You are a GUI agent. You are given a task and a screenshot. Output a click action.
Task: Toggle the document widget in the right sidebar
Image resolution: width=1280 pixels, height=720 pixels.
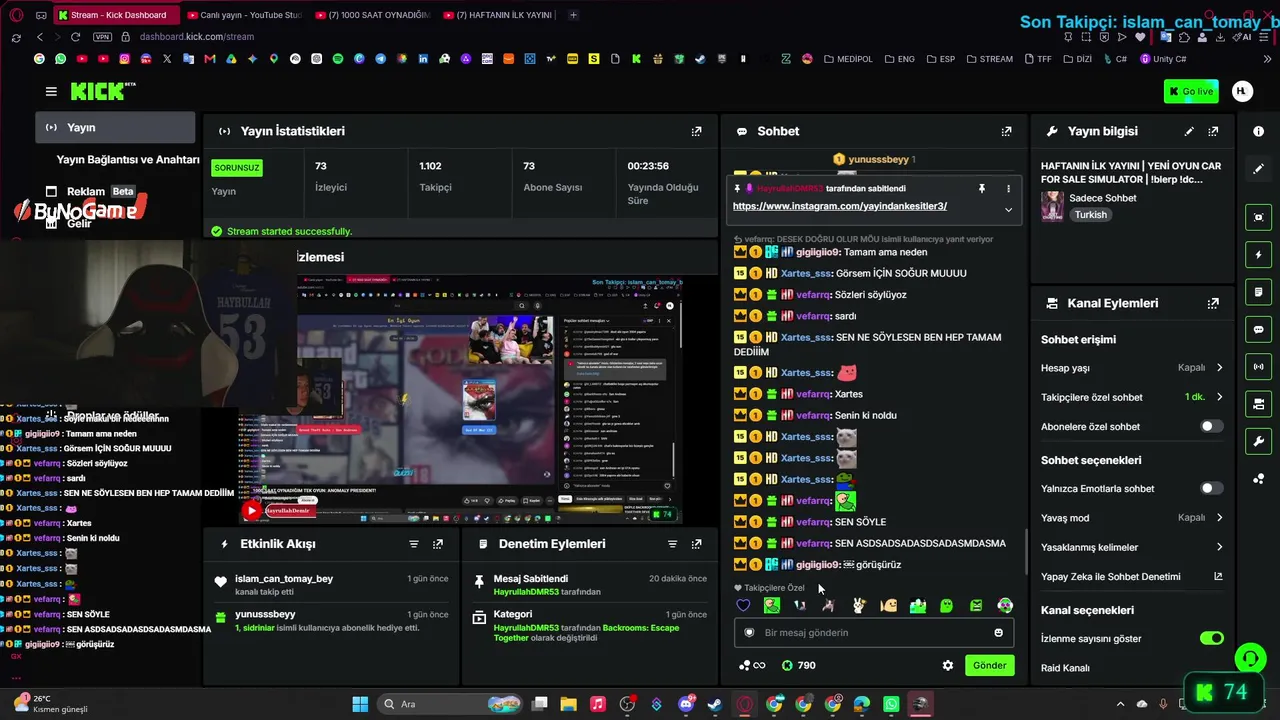(x=1258, y=292)
